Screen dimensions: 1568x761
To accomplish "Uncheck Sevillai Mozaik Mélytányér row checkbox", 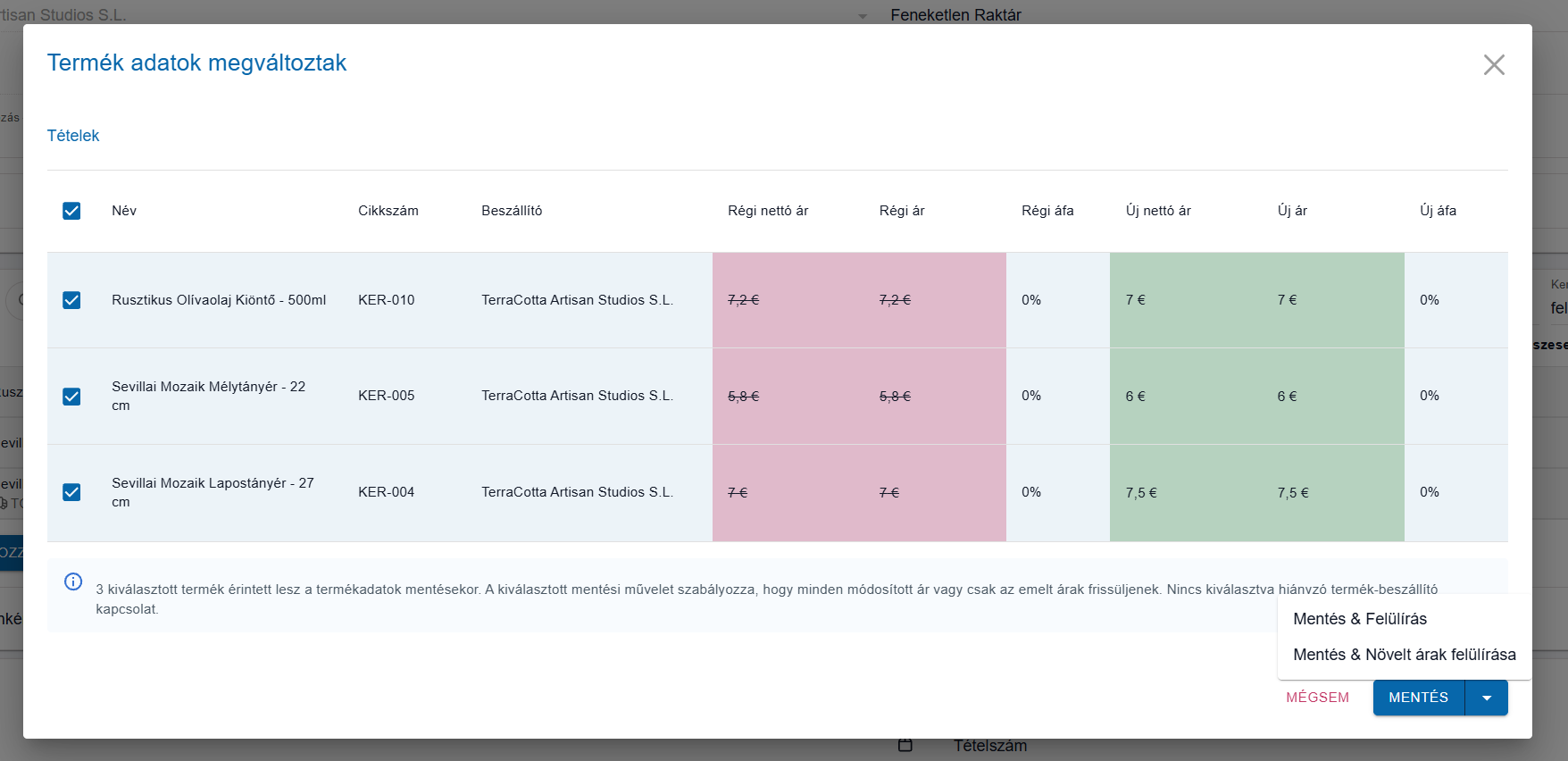I will [x=71, y=397].
